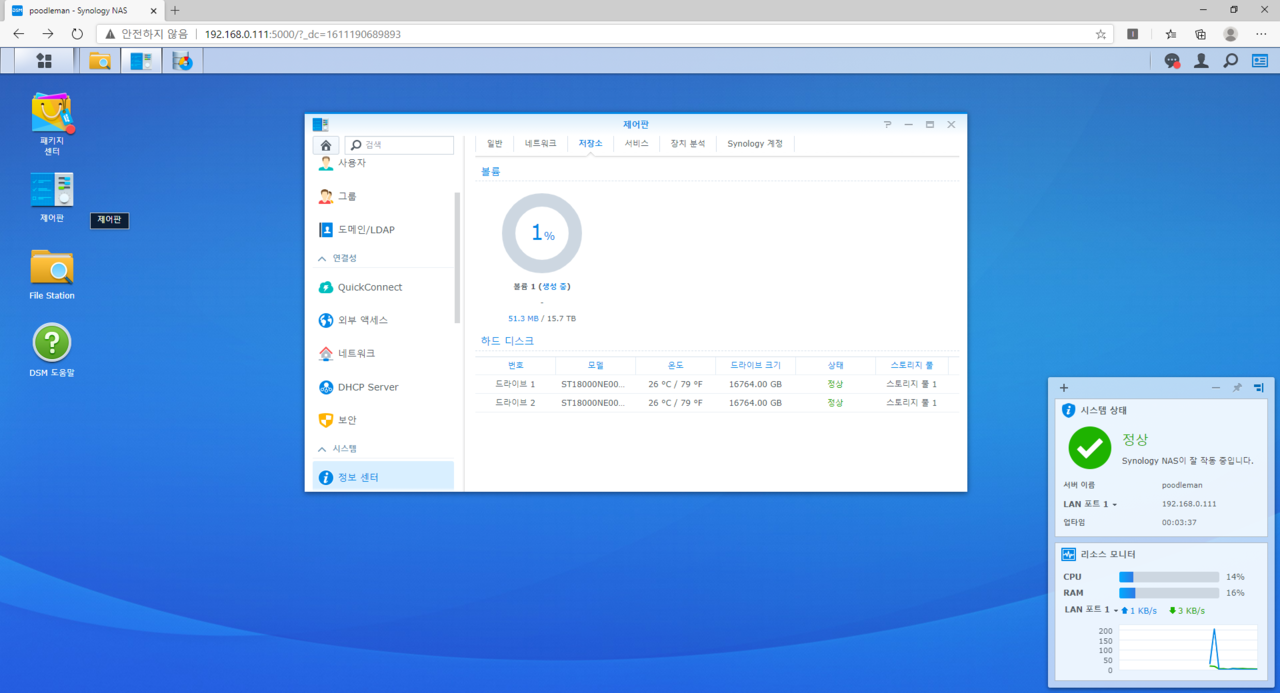Open the widgets panel icon in taskbar
The height and width of the screenshot is (693, 1280).
tap(1259, 61)
